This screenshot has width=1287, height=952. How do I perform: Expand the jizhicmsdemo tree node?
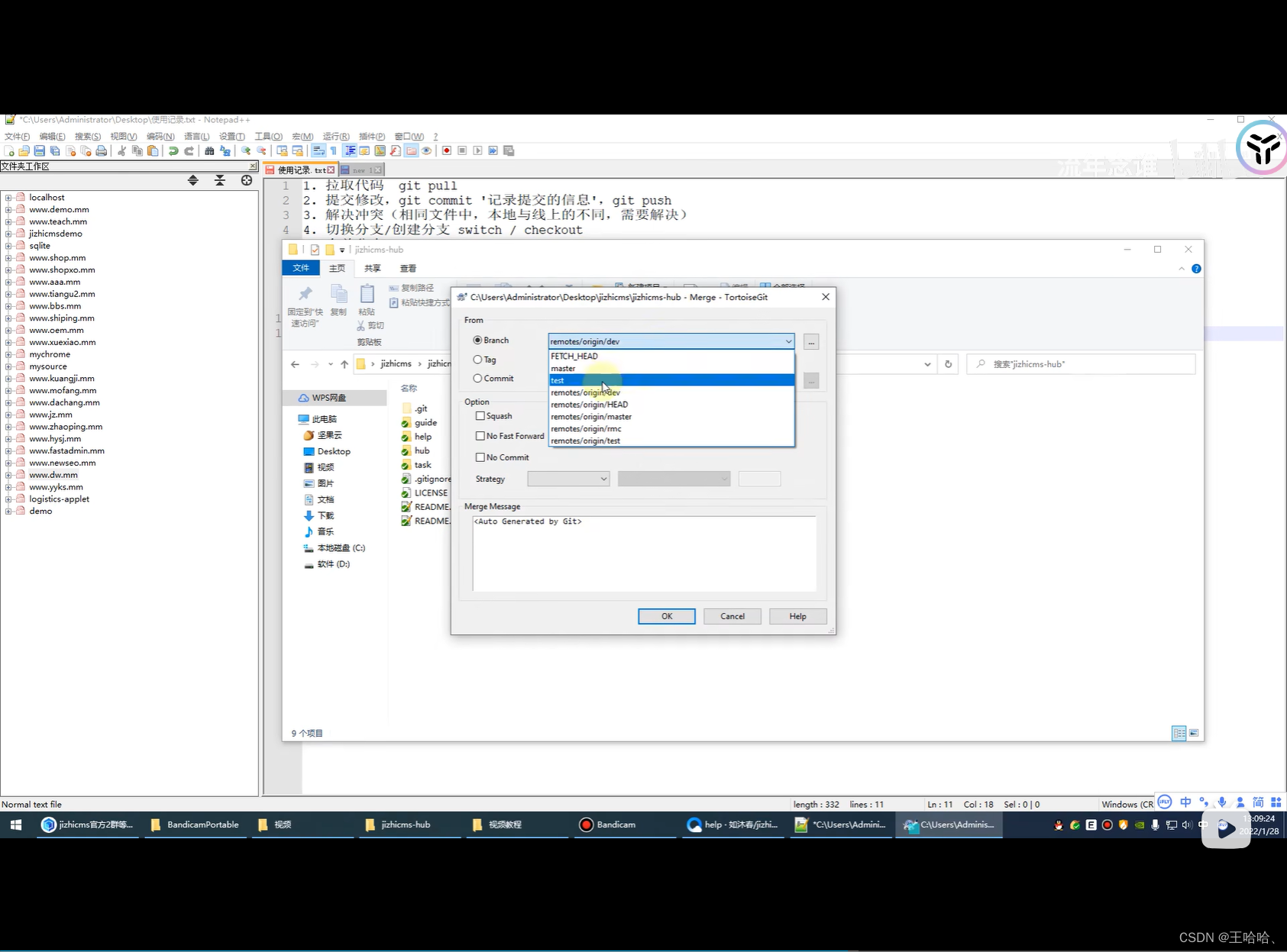coord(8,234)
